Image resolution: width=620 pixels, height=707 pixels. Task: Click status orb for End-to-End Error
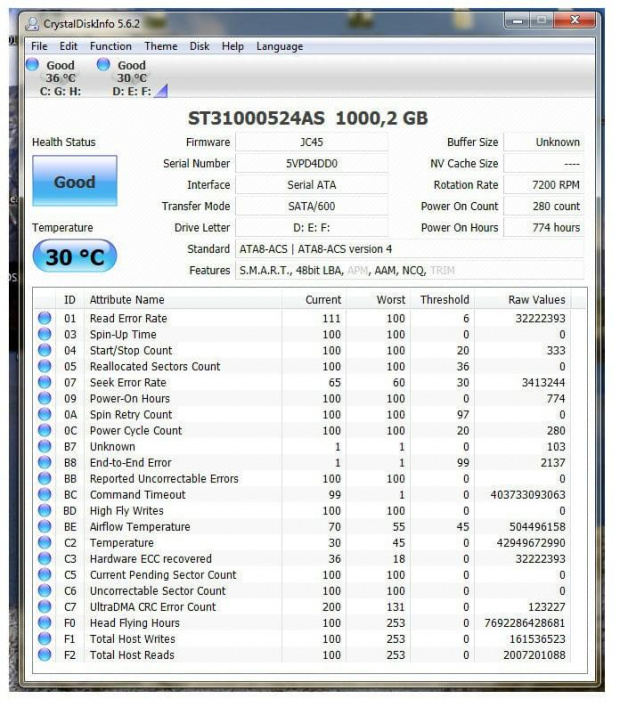[x=45, y=462]
